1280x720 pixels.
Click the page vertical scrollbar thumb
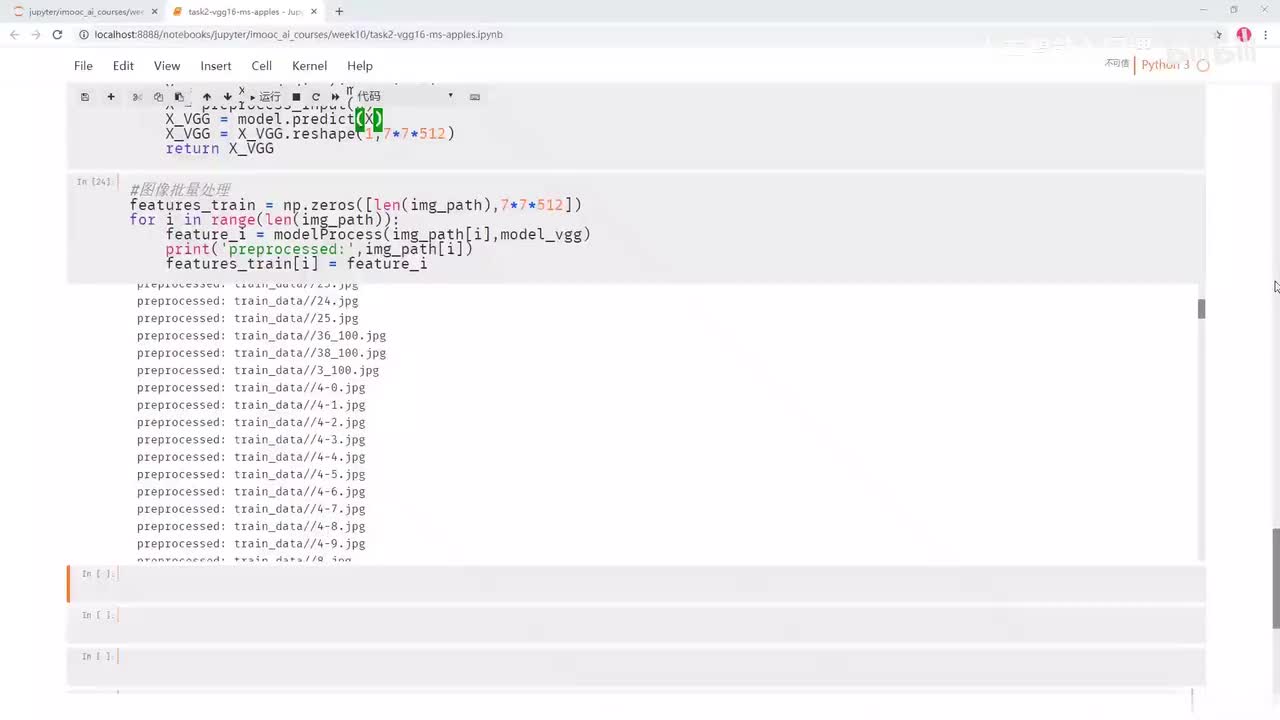click(x=1275, y=578)
